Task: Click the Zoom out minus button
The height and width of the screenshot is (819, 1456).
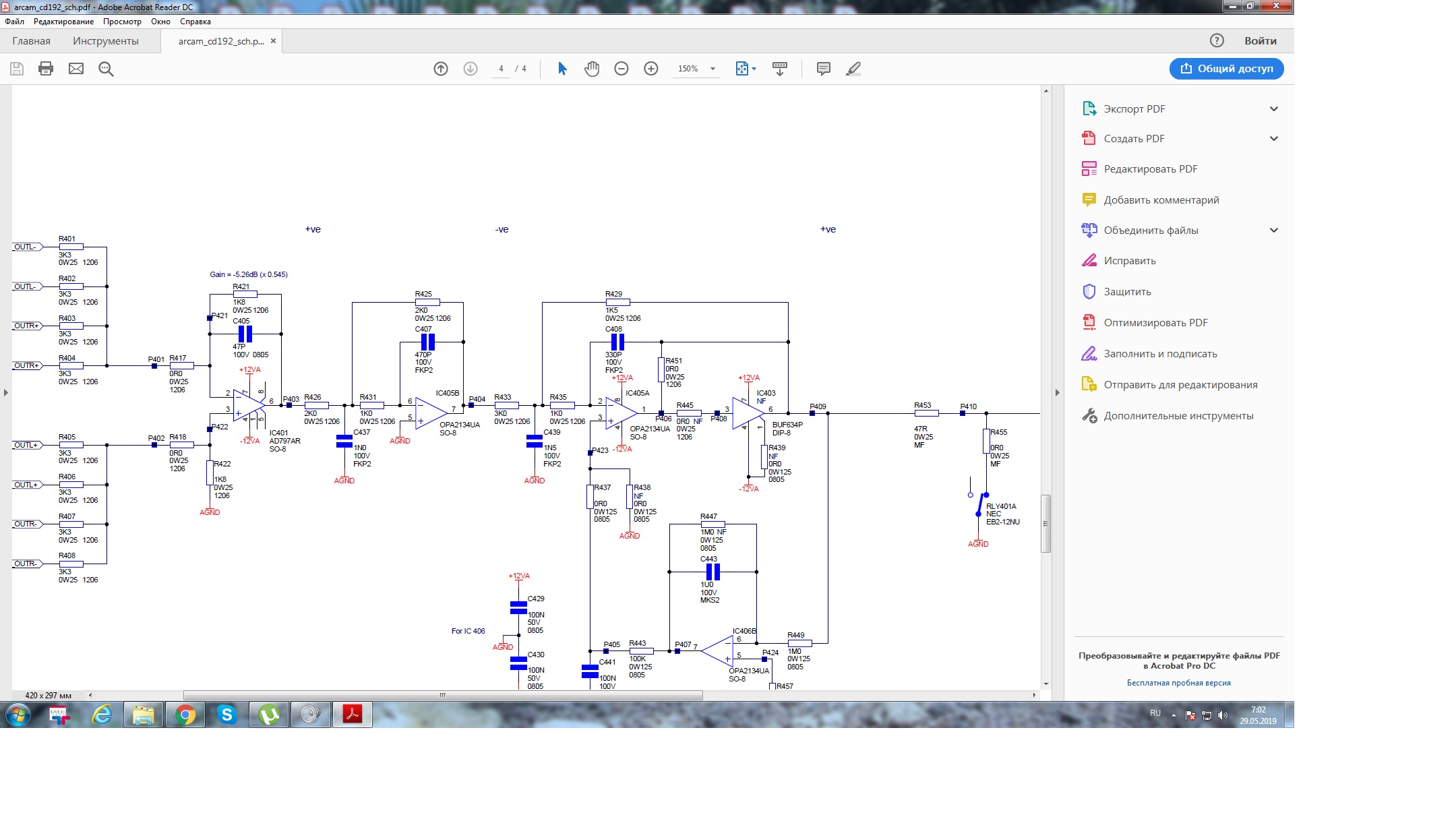Action: [621, 69]
